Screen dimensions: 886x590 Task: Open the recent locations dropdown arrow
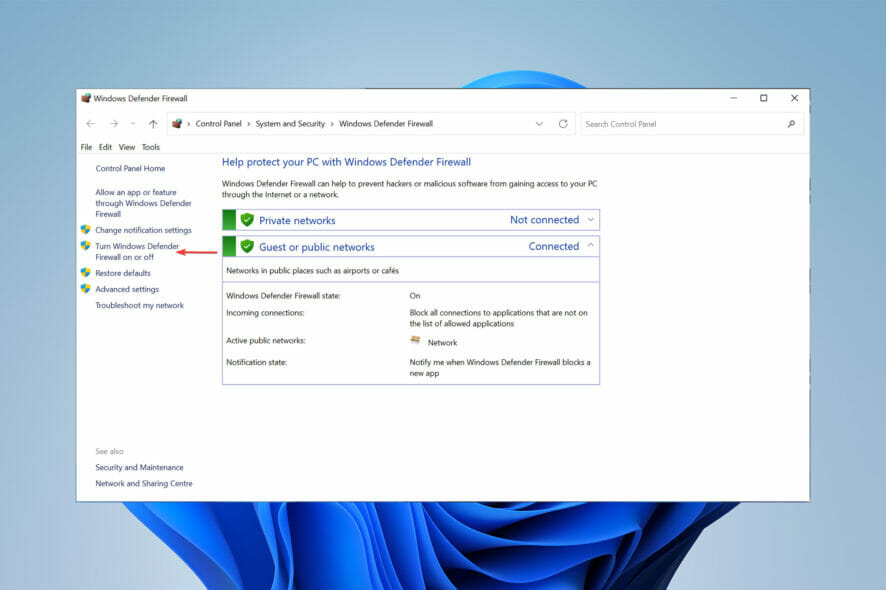tap(133, 123)
